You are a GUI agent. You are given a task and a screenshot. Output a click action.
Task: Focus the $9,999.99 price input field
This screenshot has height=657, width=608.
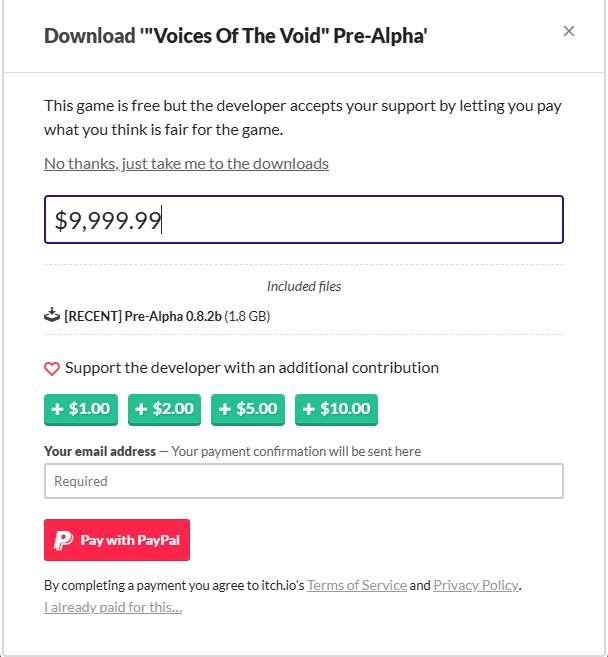304,220
